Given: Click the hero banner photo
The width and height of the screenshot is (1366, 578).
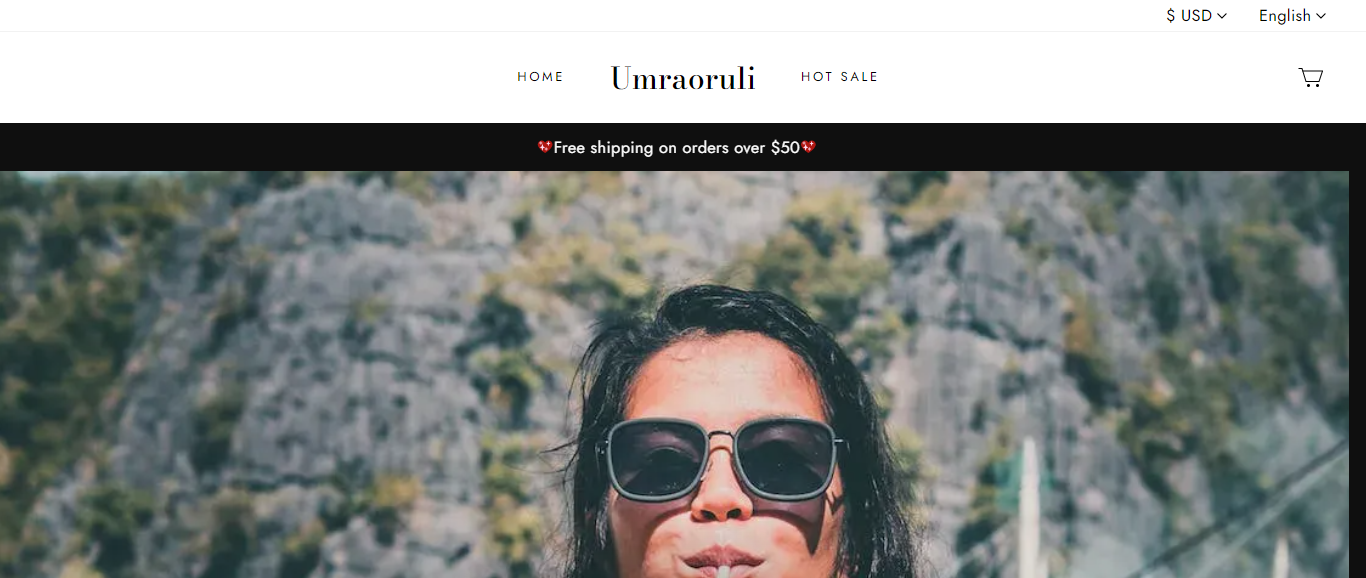Looking at the screenshot, I should 674,374.
